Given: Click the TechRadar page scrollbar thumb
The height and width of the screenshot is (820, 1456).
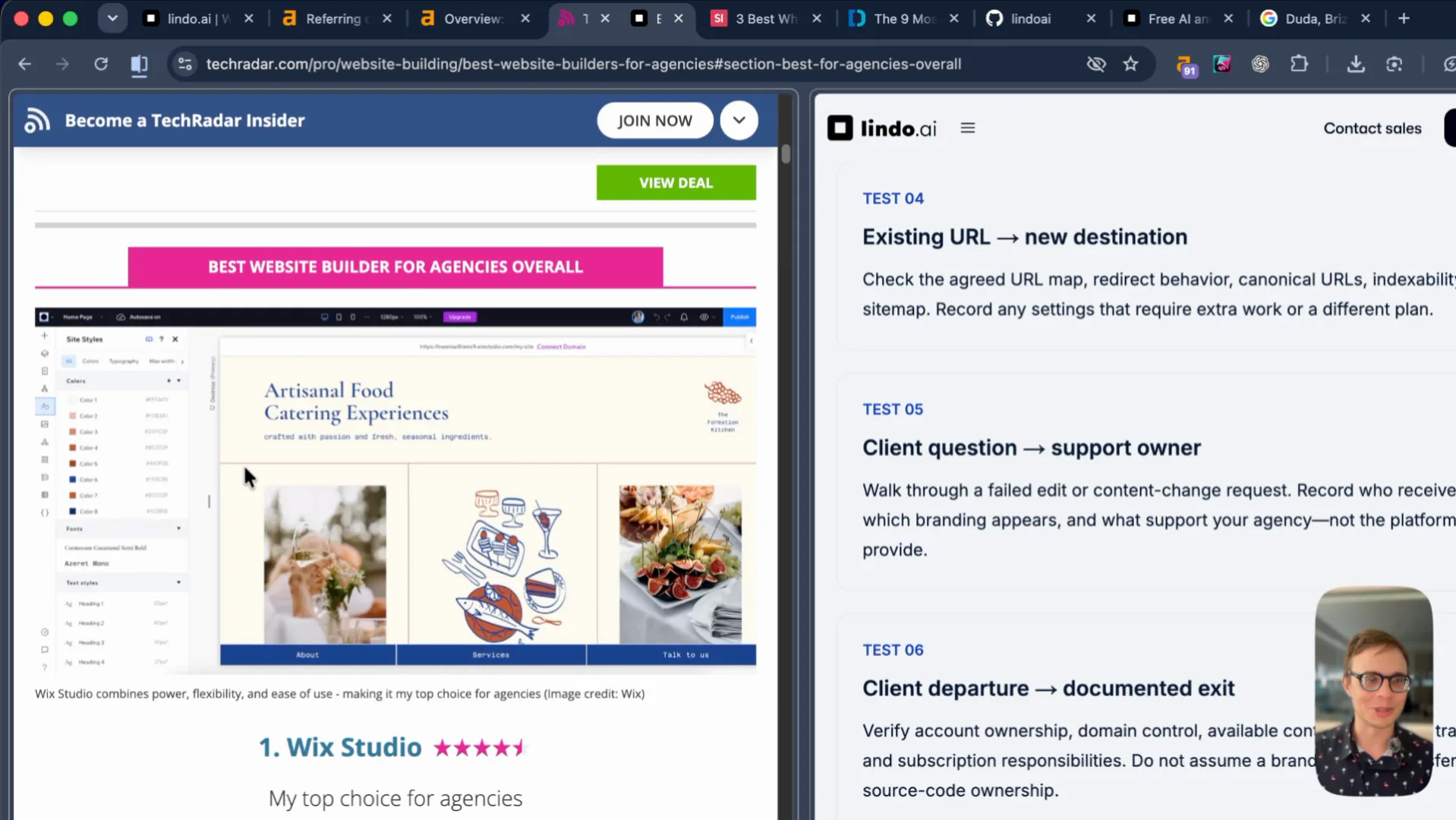Looking at the screenshot, I should tap(786, 154).
